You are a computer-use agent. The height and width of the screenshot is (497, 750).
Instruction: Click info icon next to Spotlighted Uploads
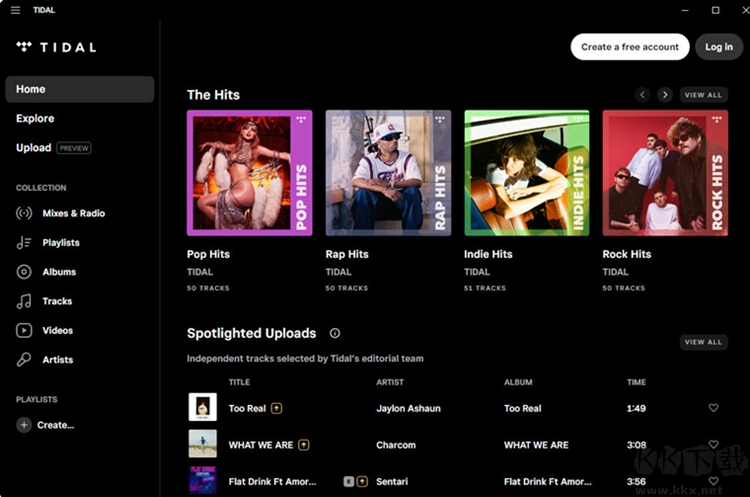(335, 333)
